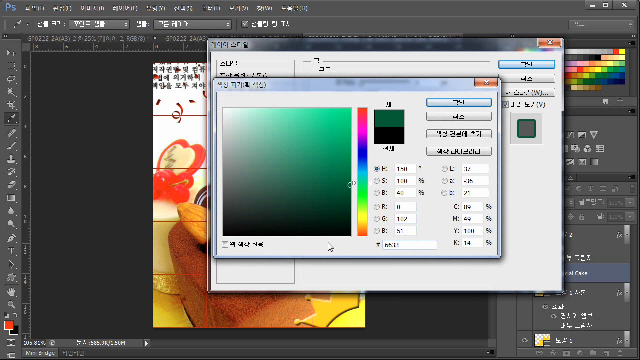
Task: Open the layer Fill dropdown arrow
Action: 630,216
